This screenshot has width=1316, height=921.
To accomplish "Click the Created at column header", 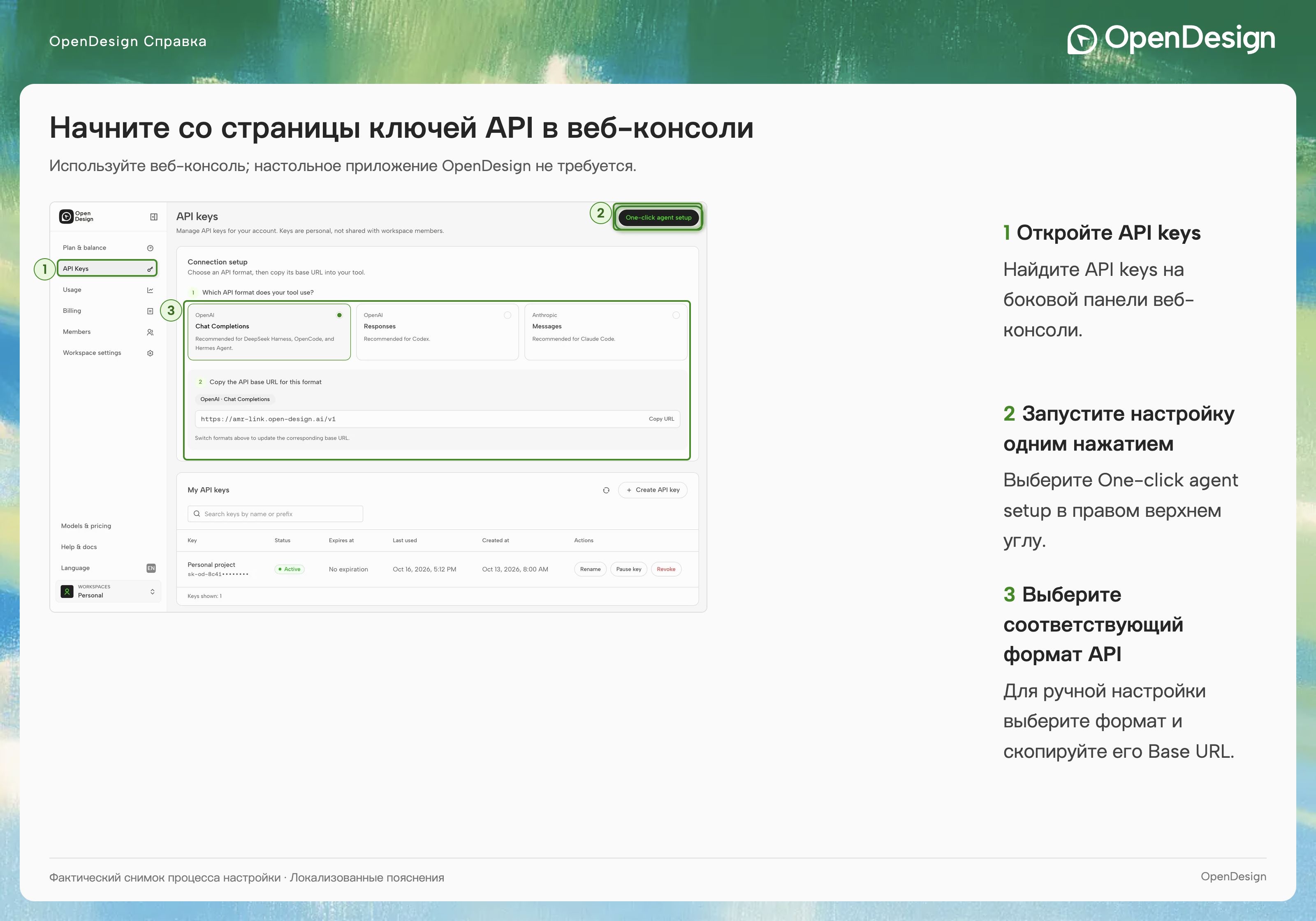I will tap(495, 540).
